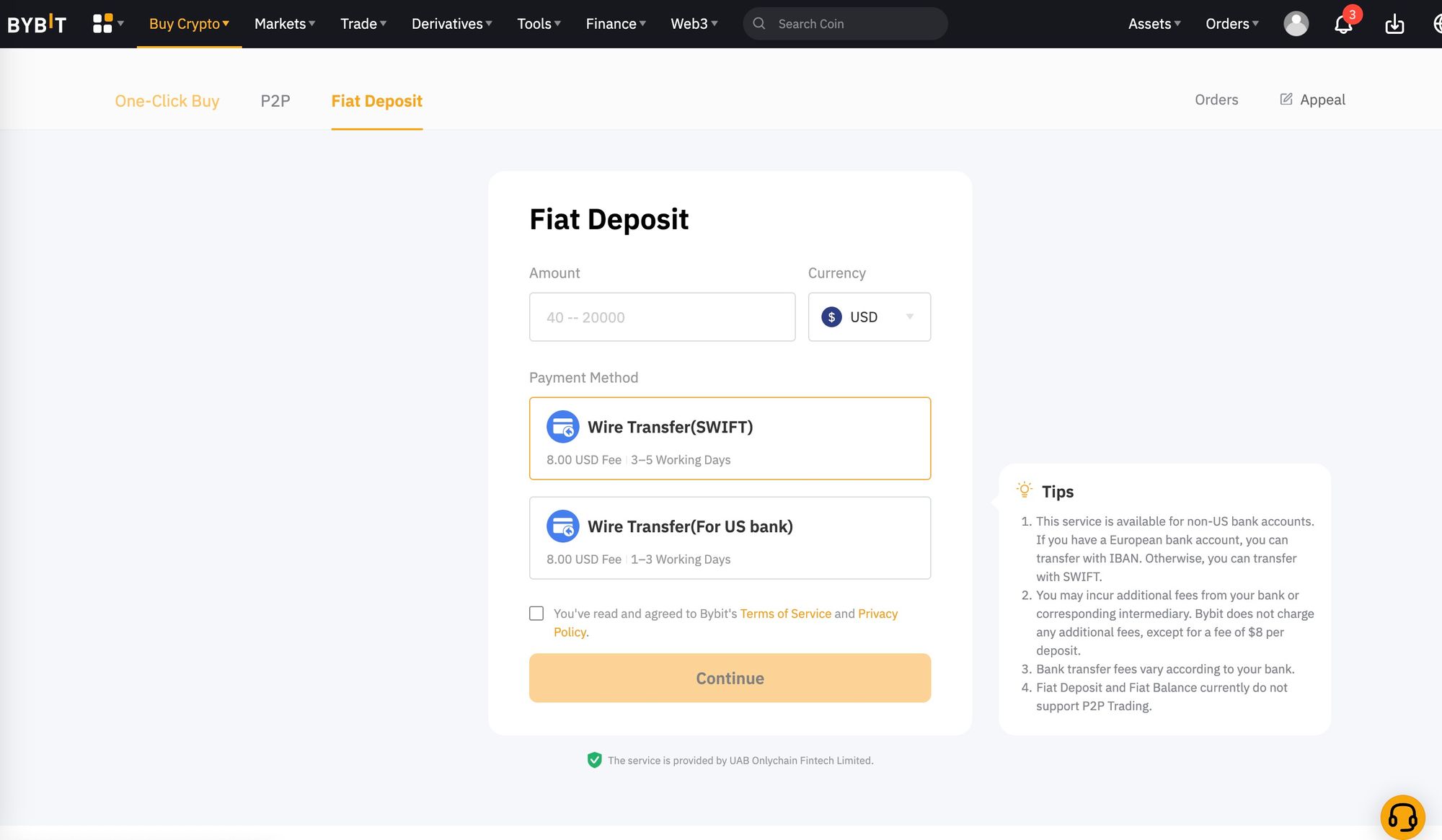The width and height of the screenshot is (1442, 840).
Task: Click the Wire Transfer US bank payment icon
Action: coord(562,525)
